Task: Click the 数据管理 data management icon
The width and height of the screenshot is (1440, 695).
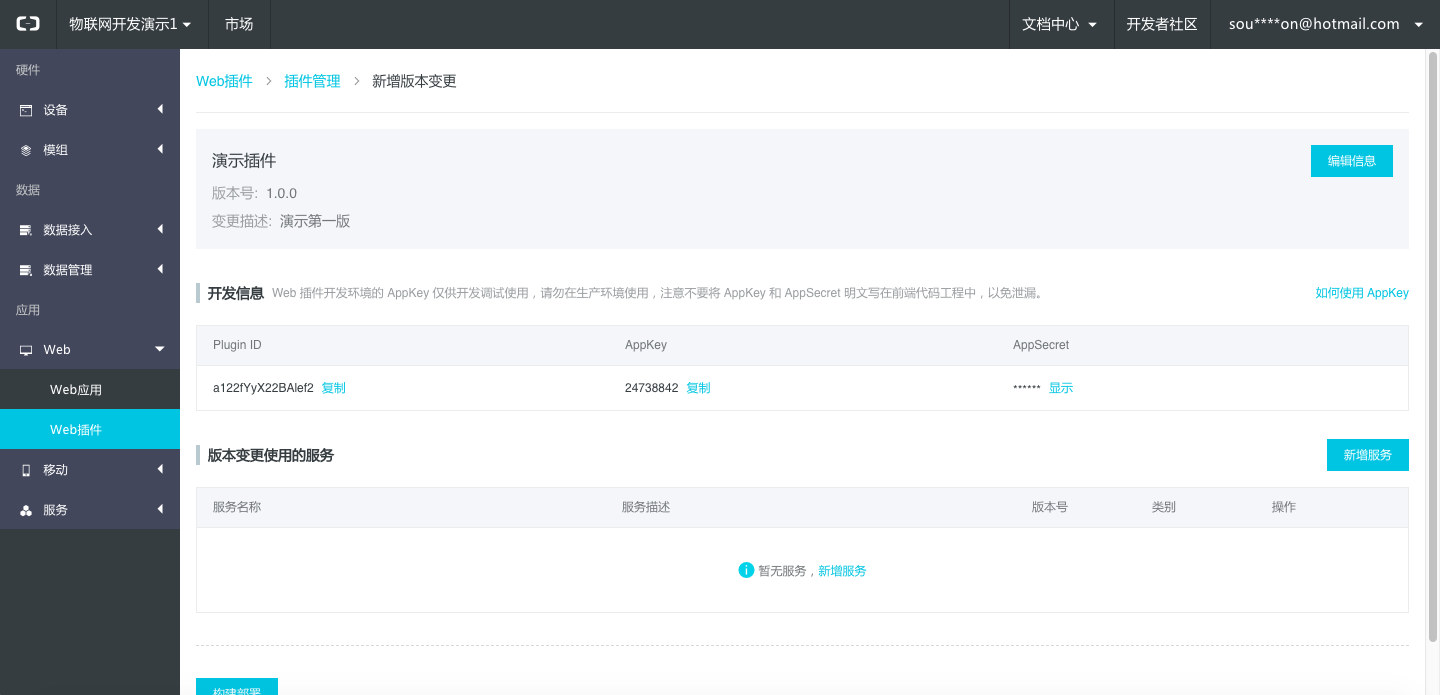Action: click(x=26, y=270)
